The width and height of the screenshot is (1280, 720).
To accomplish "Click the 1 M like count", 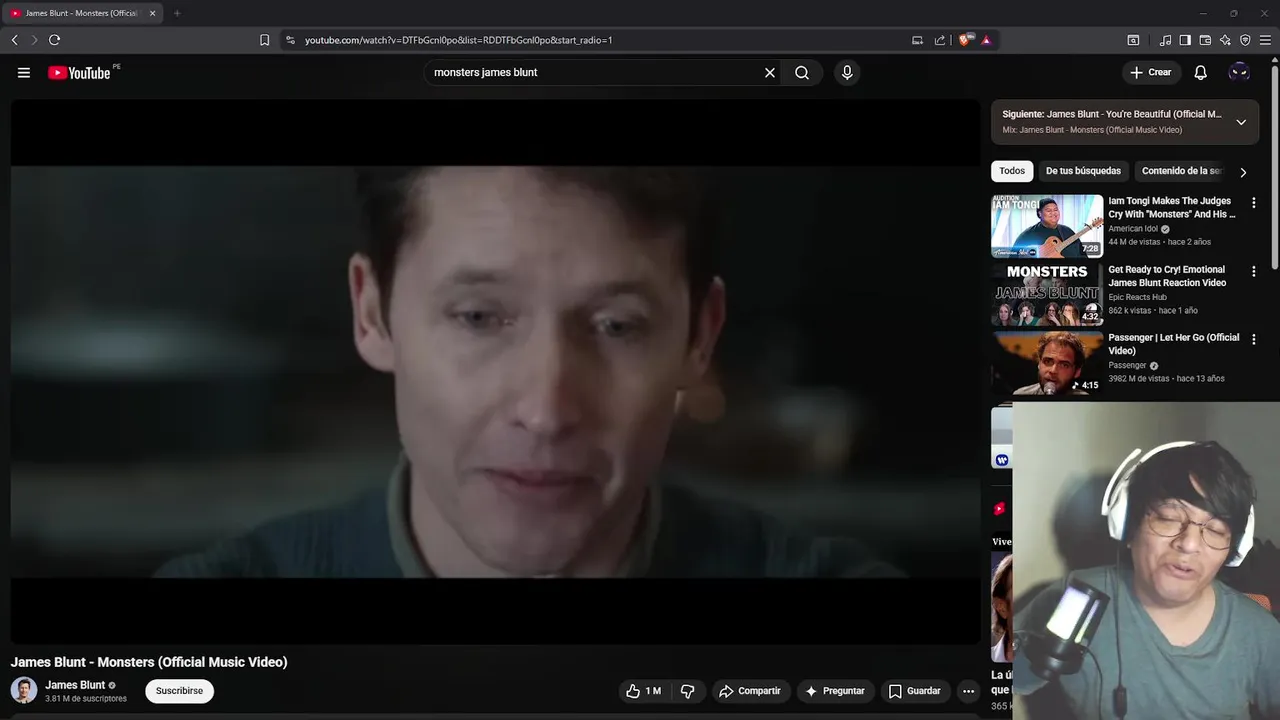I will coord(653,691).
